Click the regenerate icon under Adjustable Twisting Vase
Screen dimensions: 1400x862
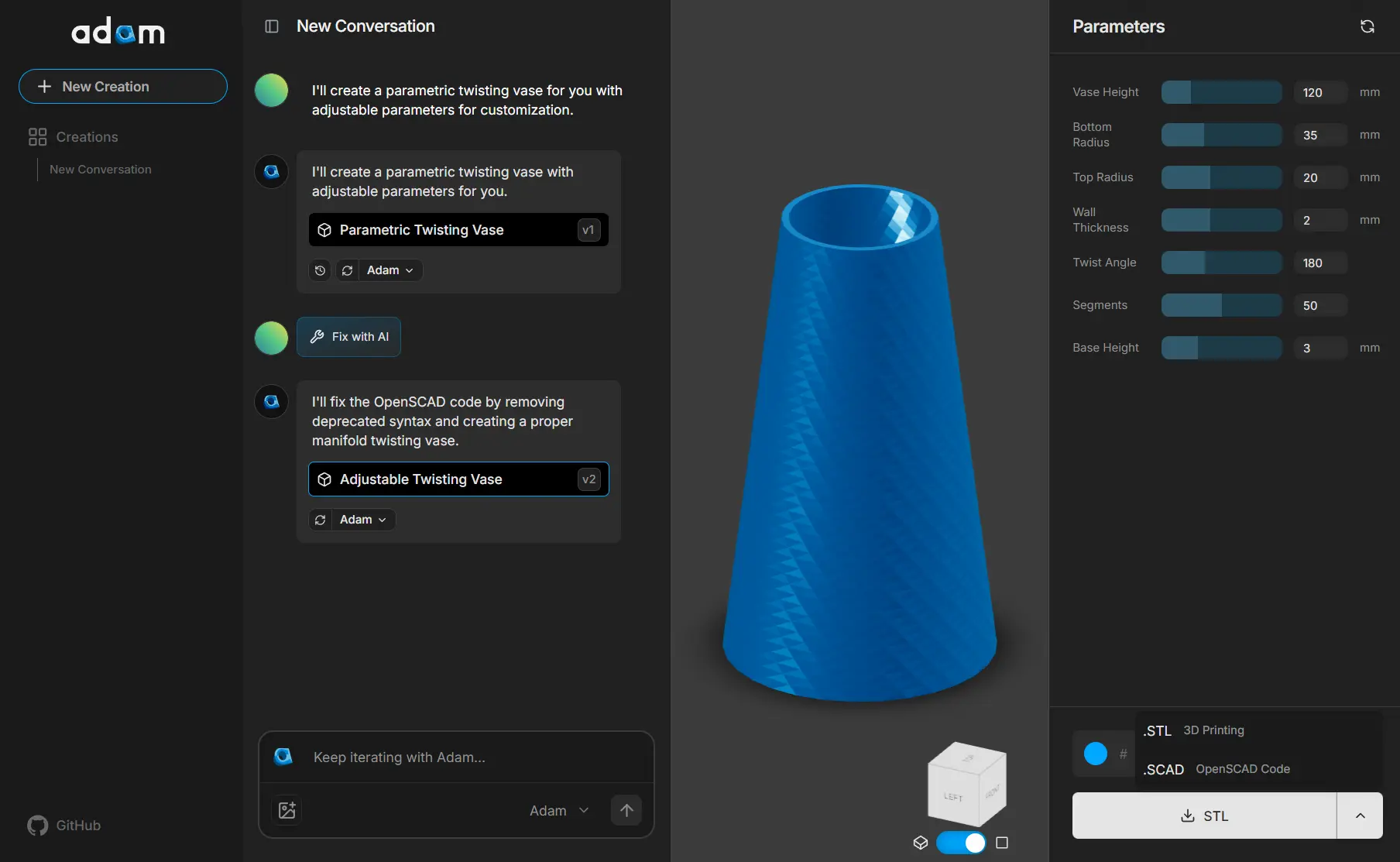tap(321, 520)
